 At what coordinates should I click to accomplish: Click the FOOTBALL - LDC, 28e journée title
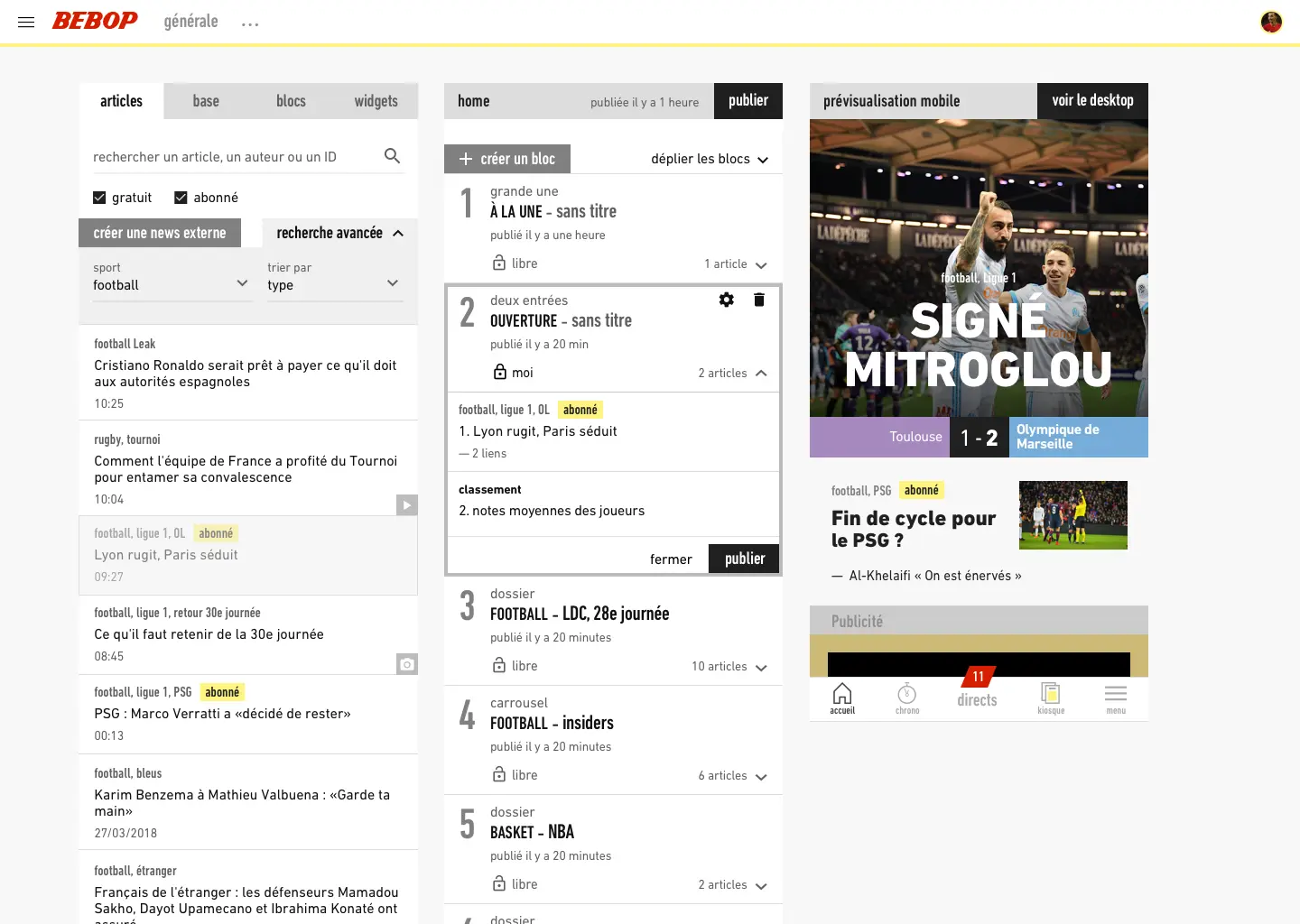pyautogui.click(x=580, y=614)
